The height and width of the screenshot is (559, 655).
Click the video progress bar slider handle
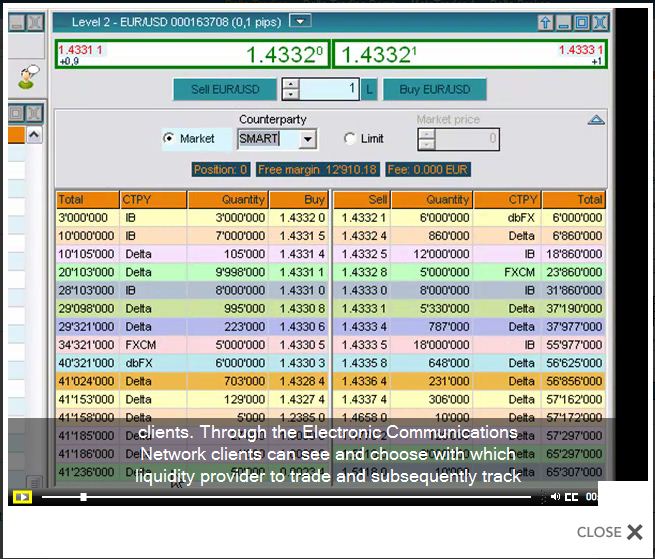pos(83,496)
